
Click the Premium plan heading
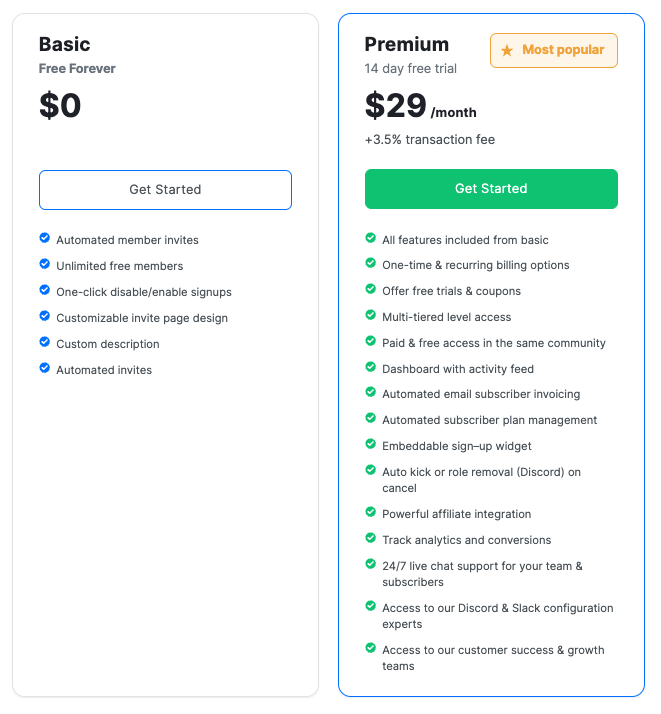click(406, 44)
